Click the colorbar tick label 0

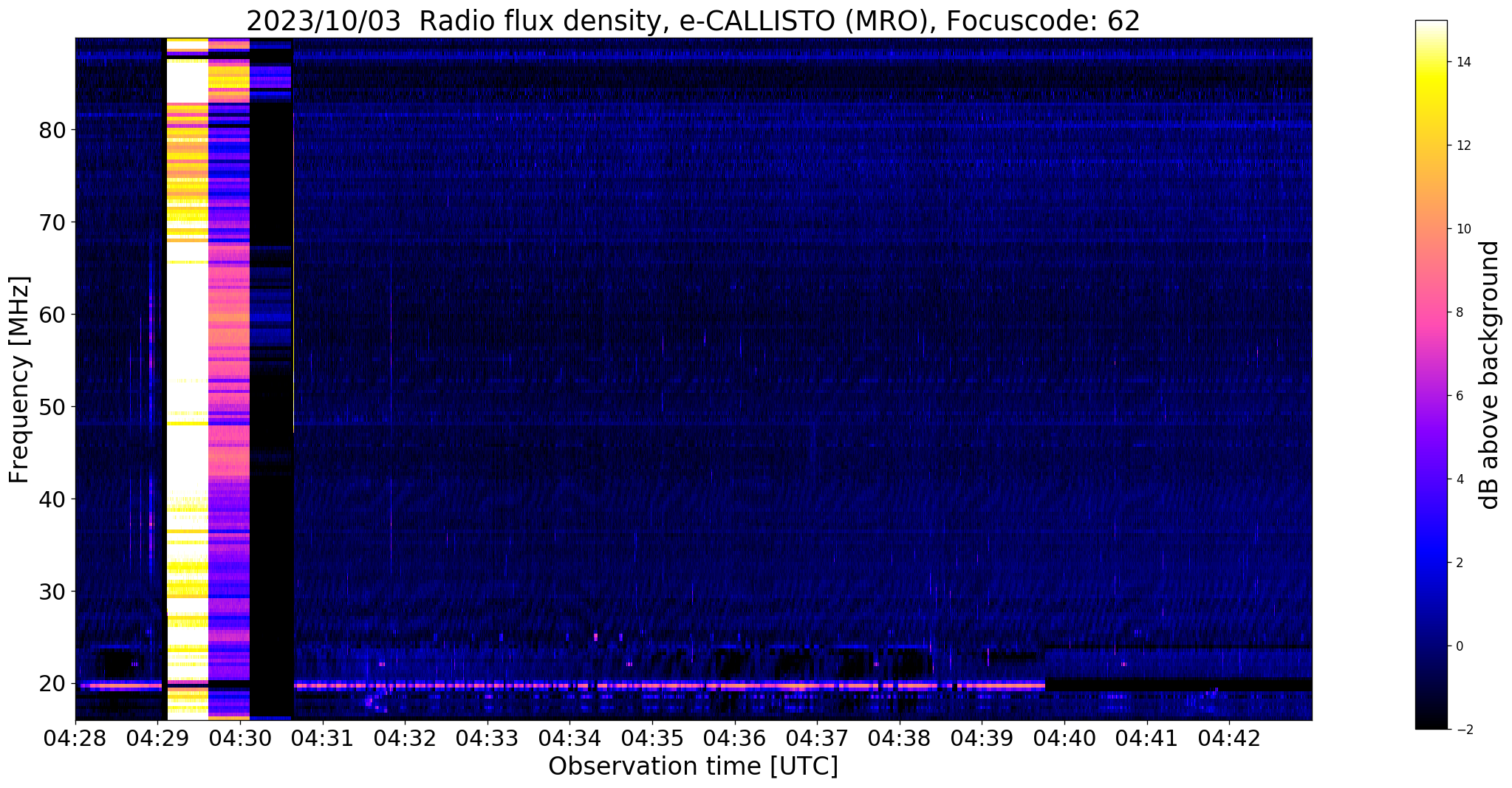[x=1459, y=647]
